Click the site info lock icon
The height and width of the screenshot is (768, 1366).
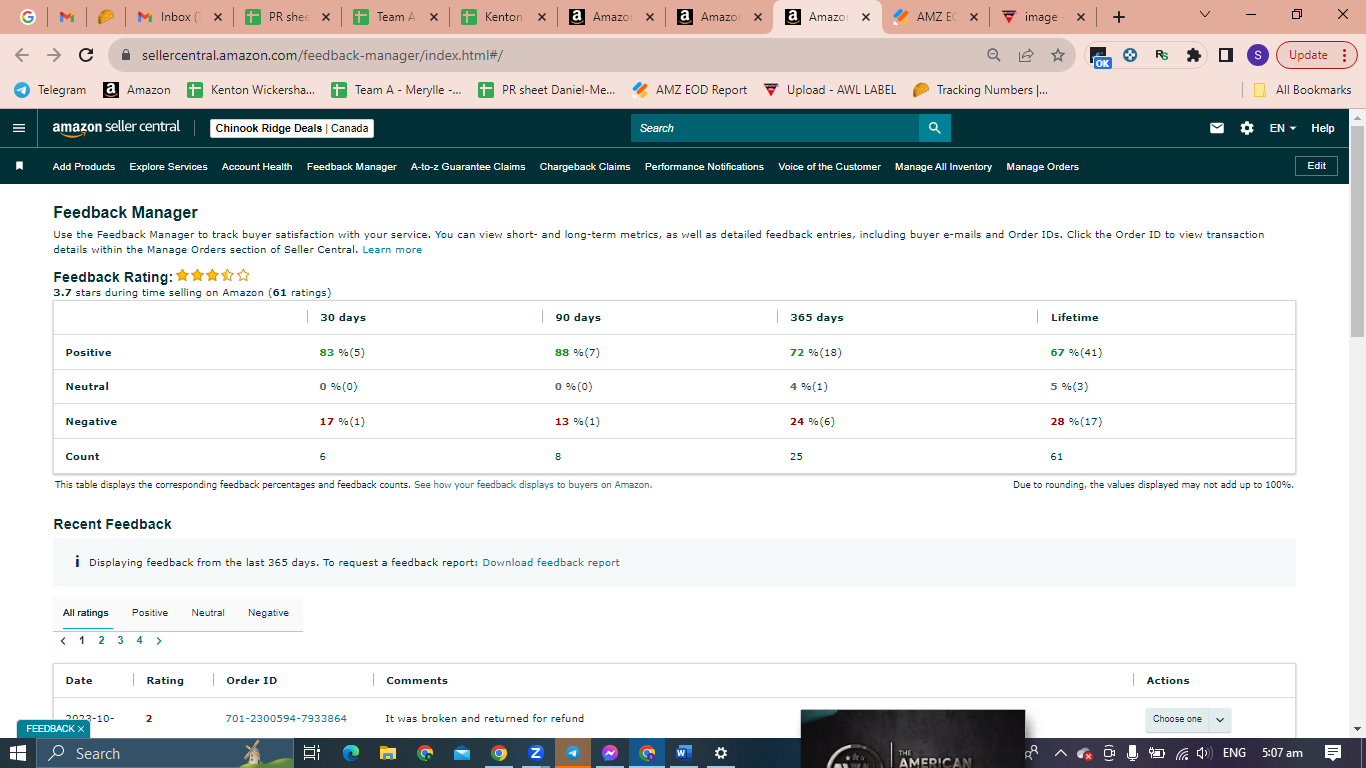126,55
